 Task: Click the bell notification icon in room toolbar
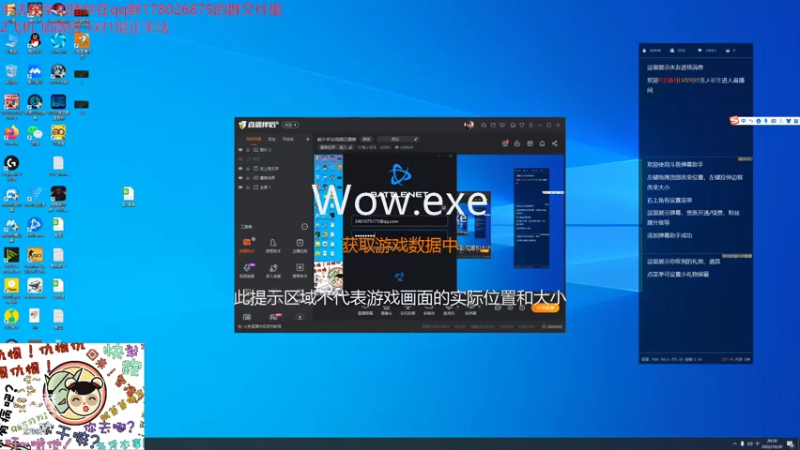click(542, 143)
